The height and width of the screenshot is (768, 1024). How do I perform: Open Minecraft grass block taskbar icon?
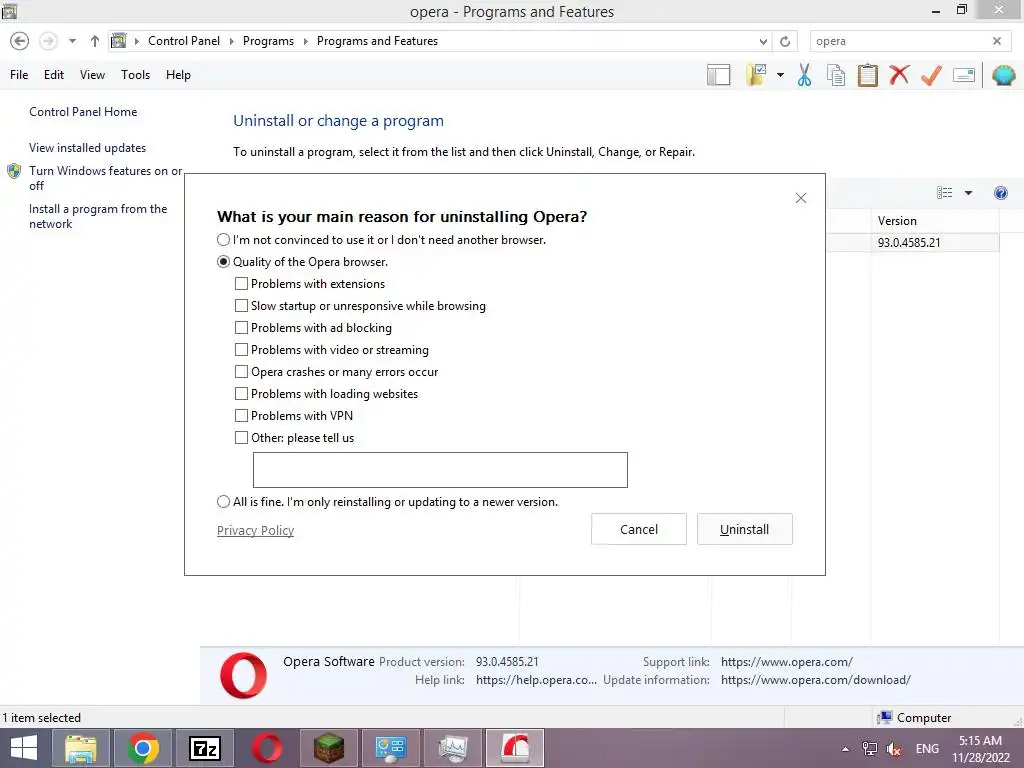pos(328,748)
